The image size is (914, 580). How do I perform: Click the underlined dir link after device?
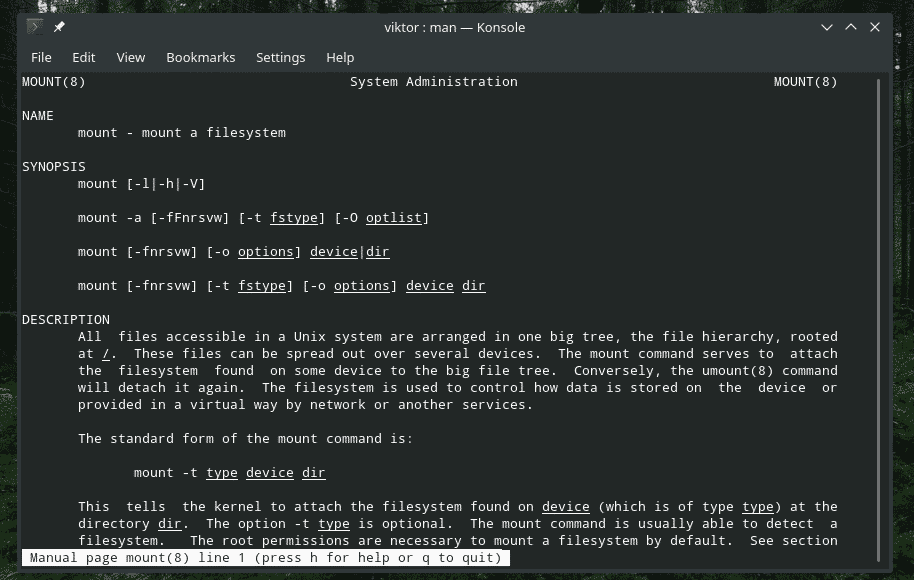378,251
